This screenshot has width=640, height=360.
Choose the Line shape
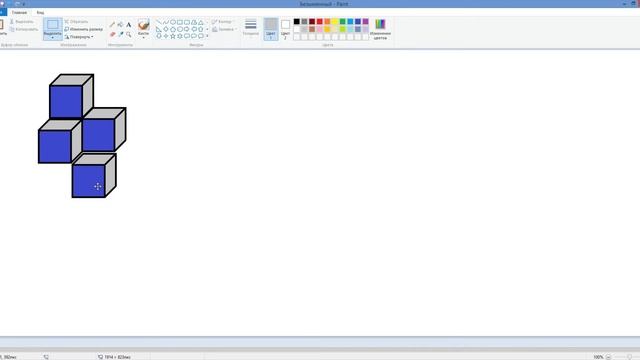159,22
